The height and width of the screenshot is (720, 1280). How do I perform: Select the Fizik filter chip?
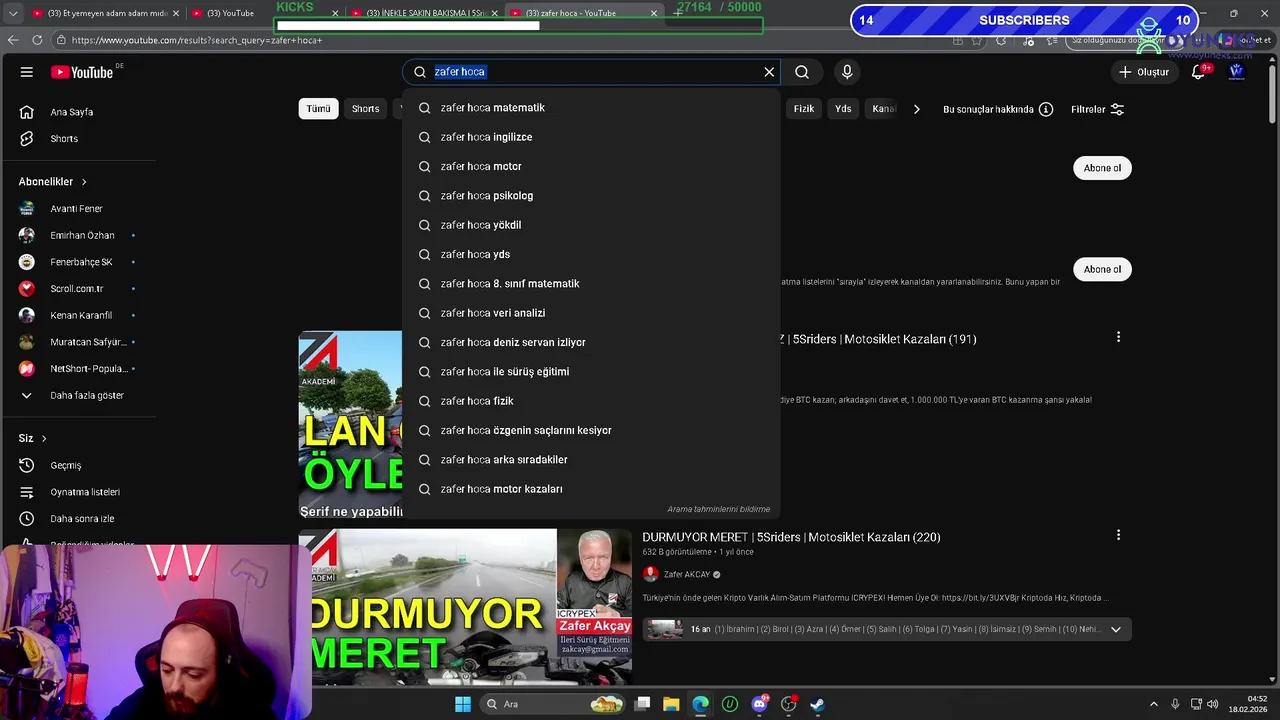pyautogui.click(x=804, y=109)
